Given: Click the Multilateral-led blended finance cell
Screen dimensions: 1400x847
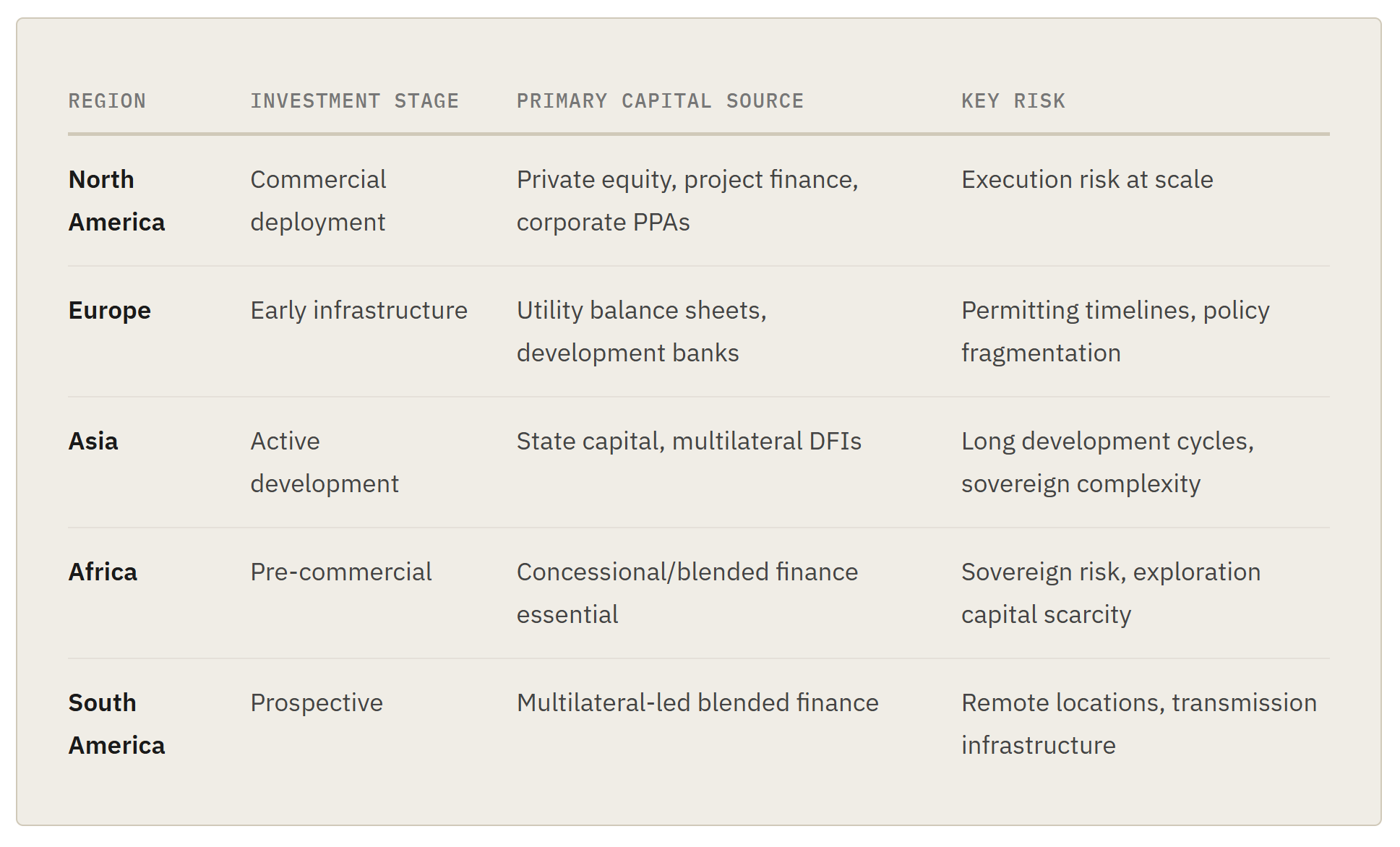Looking at the screenshot, I should pyautogui.click(x=697, y=702).
